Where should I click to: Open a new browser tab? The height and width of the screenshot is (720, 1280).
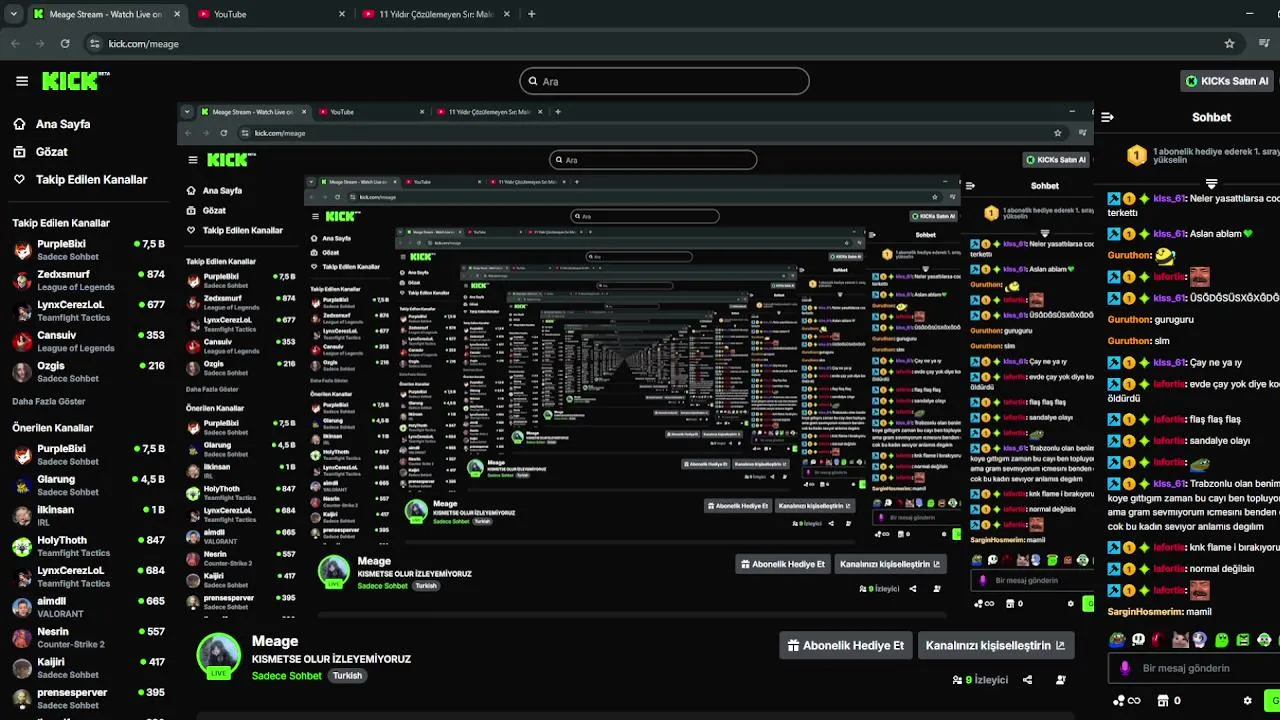click(531, 14)
